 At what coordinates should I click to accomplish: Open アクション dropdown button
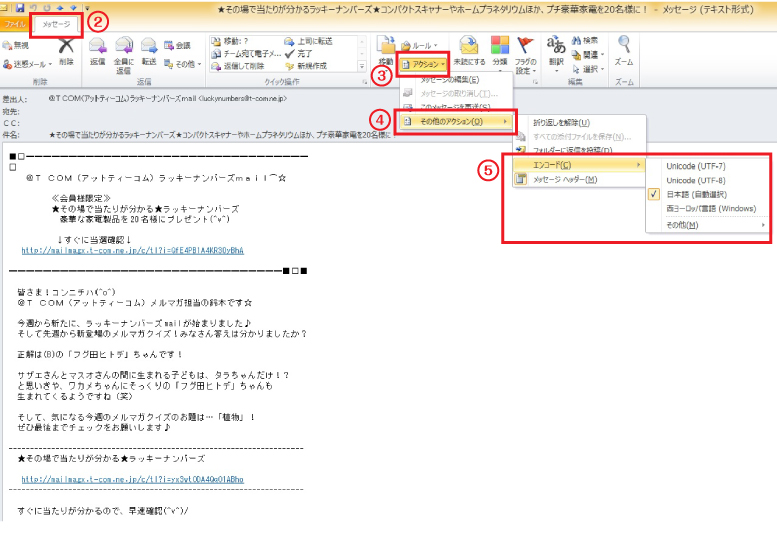tap(423, 64)
